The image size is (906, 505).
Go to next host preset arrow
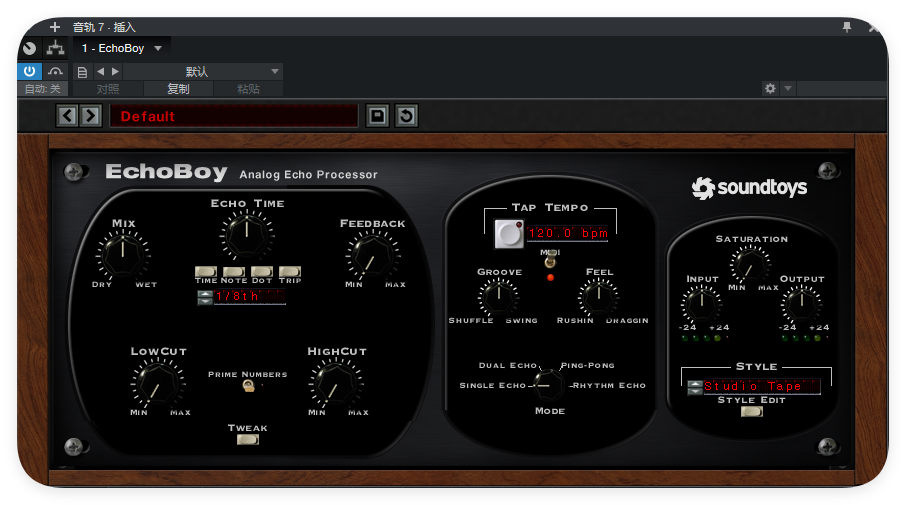tap(115, 72)
